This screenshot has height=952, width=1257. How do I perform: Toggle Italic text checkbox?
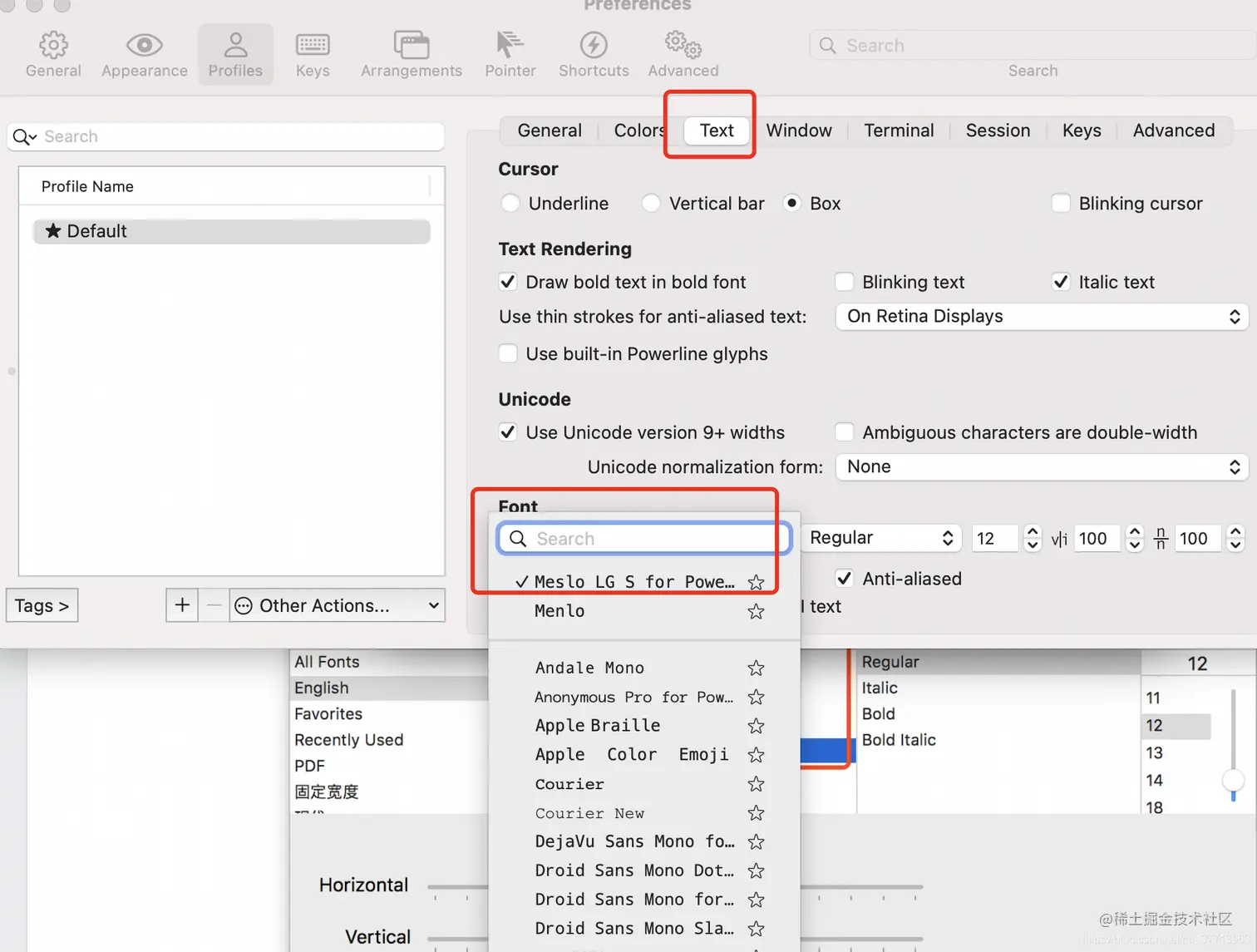point(1061,282)
